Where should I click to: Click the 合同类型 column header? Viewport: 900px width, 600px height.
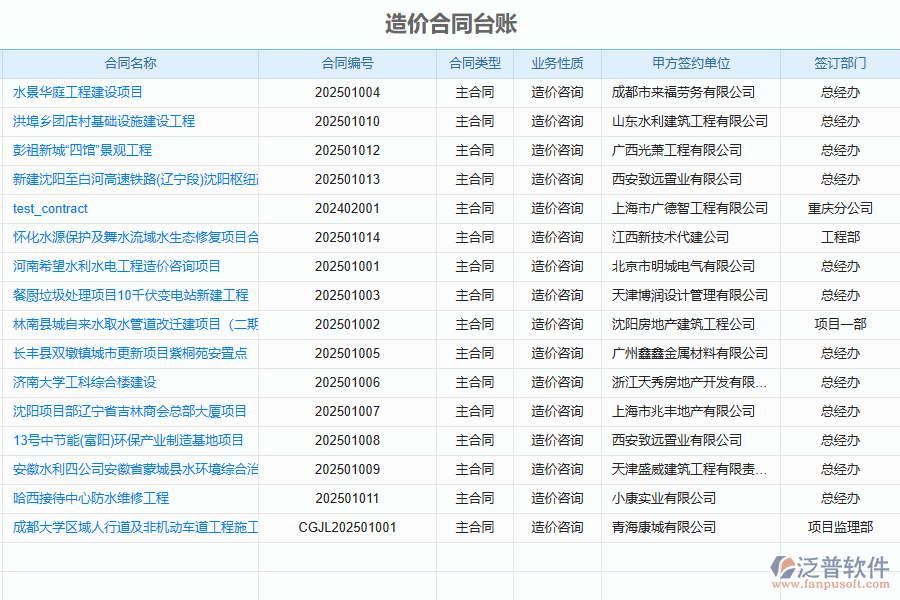coord(475,63)
